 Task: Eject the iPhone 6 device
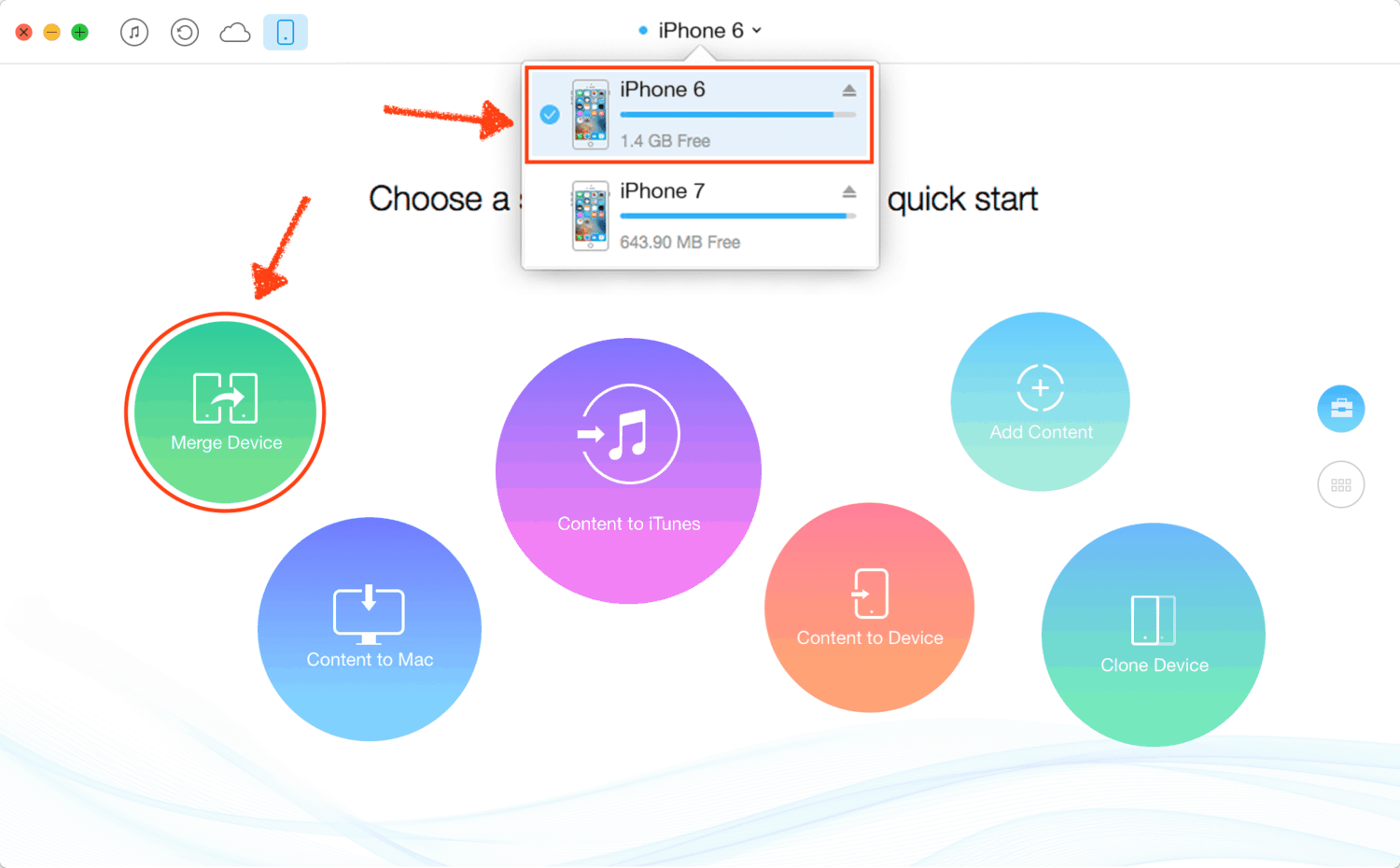click(x=848, y=91)
